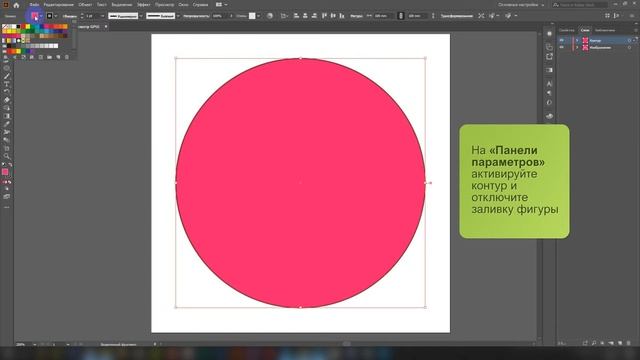Switch to the Слои panel tab

point(585,30)
